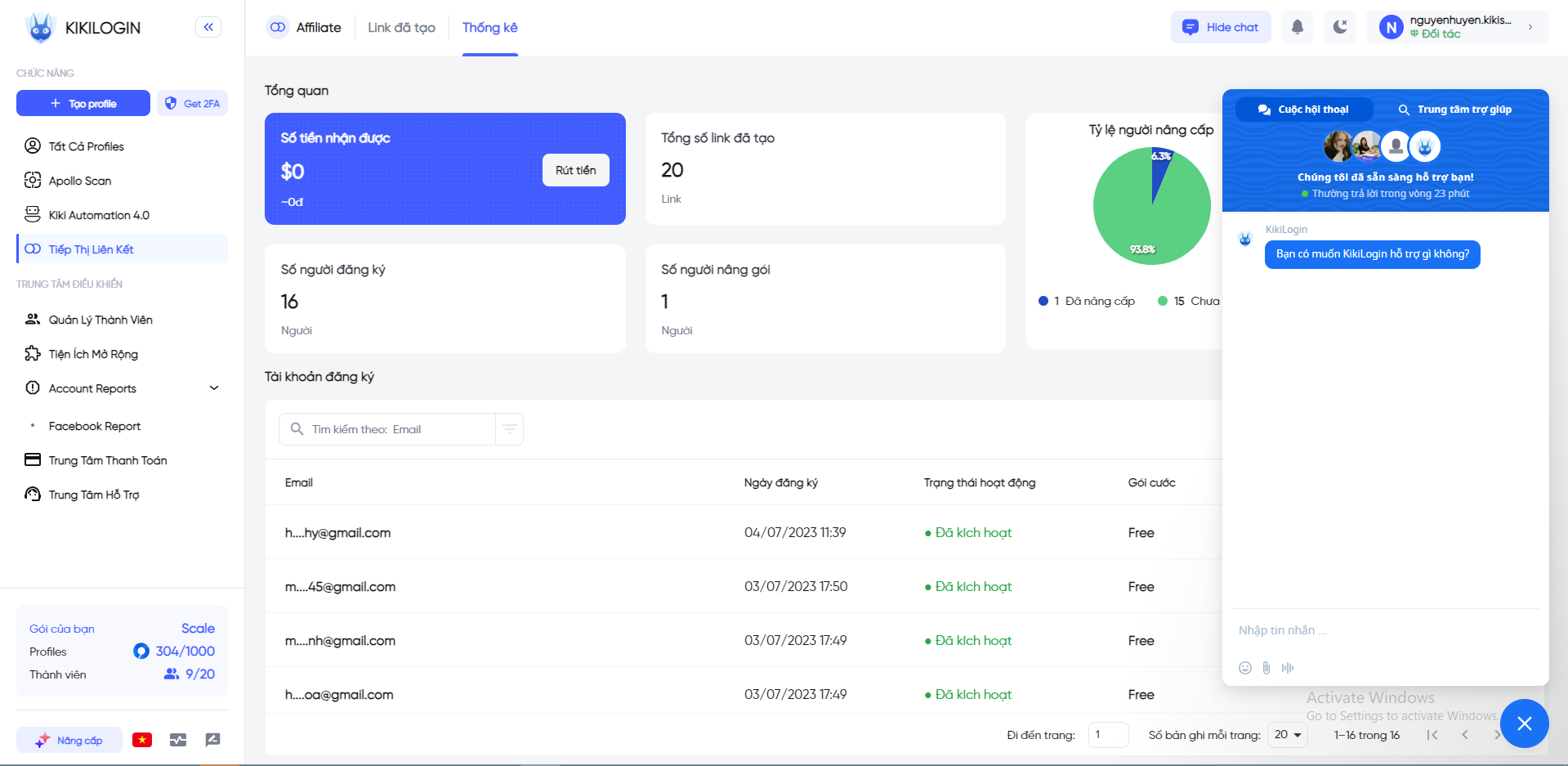Close chat widget with round X button
Screen dimensions: 1568x766
pos(1524,723)
